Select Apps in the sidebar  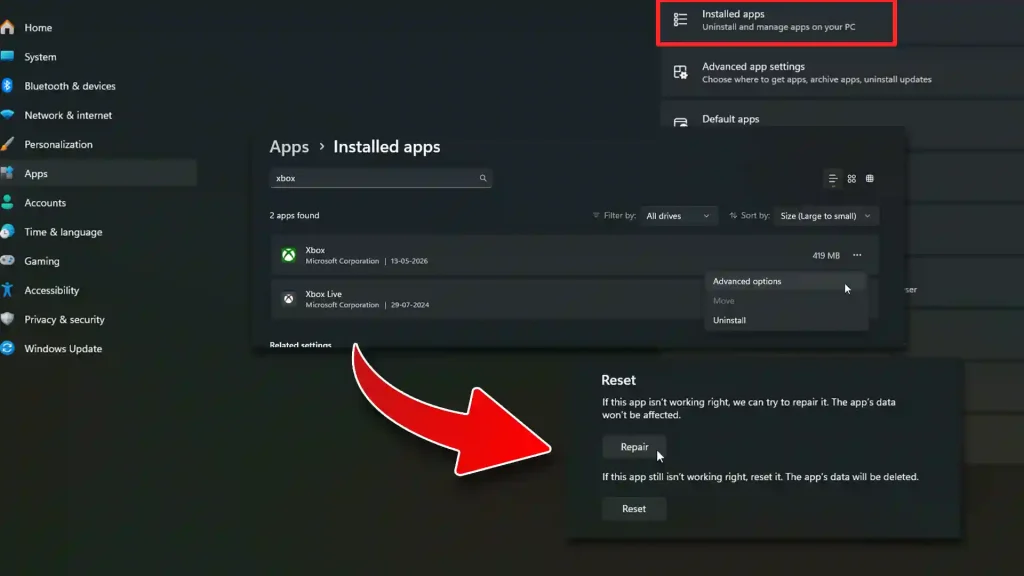[98, 173]
